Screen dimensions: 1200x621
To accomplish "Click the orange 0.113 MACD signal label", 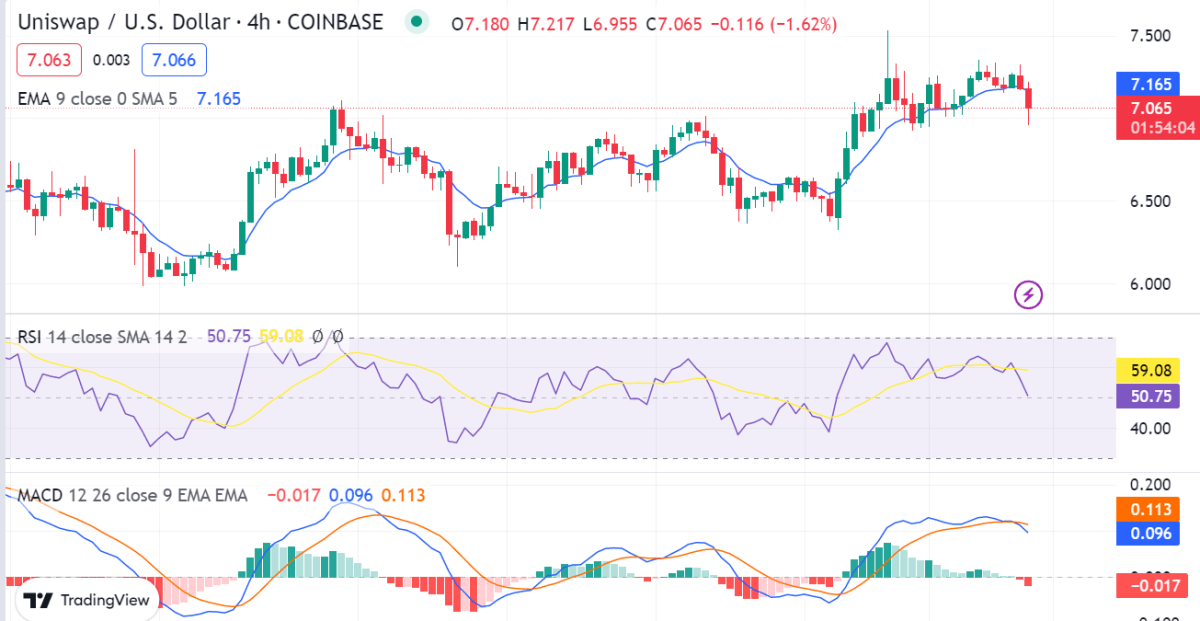I will (1150, 509).
